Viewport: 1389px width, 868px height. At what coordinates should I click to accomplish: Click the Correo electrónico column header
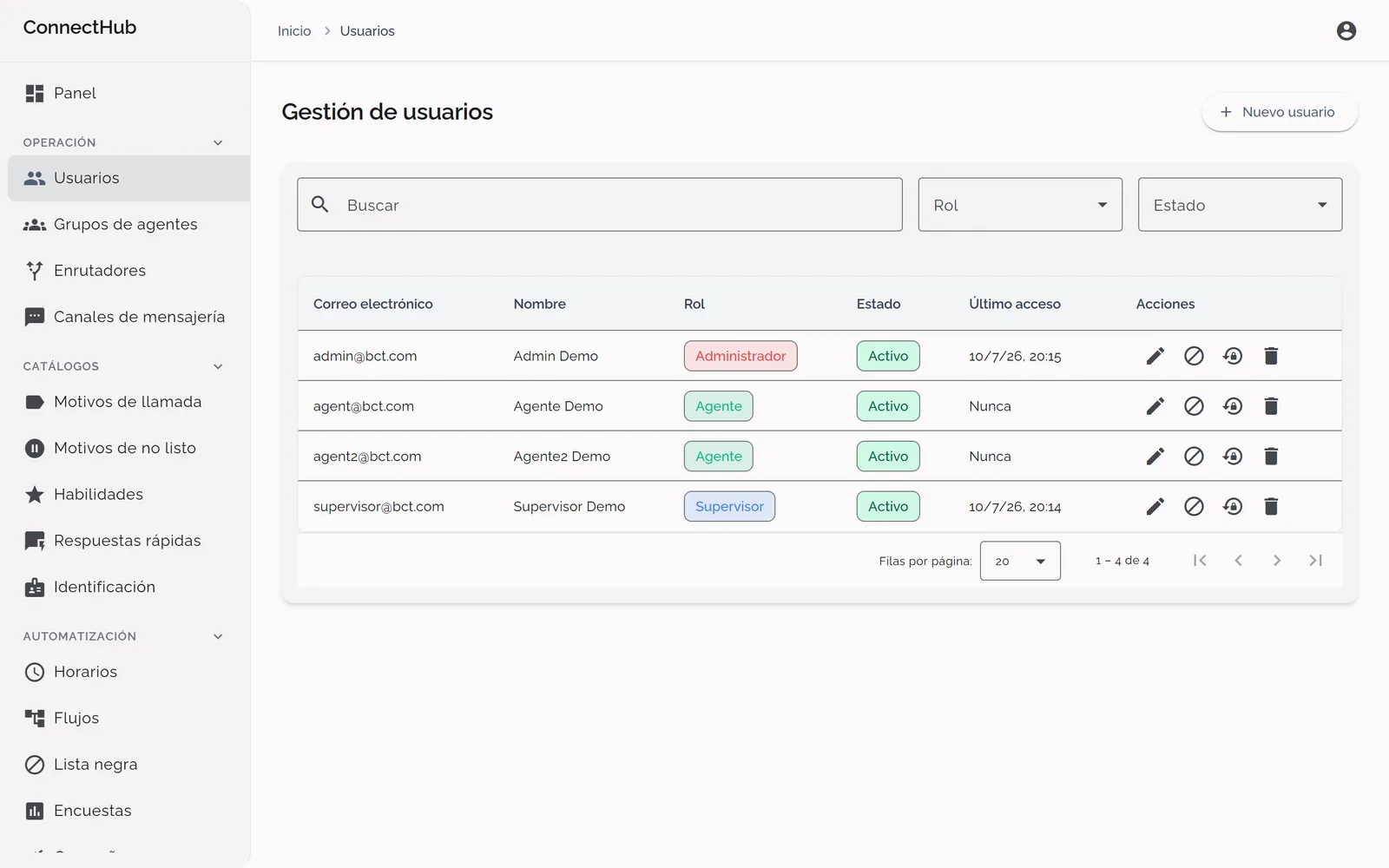[372, 304]
